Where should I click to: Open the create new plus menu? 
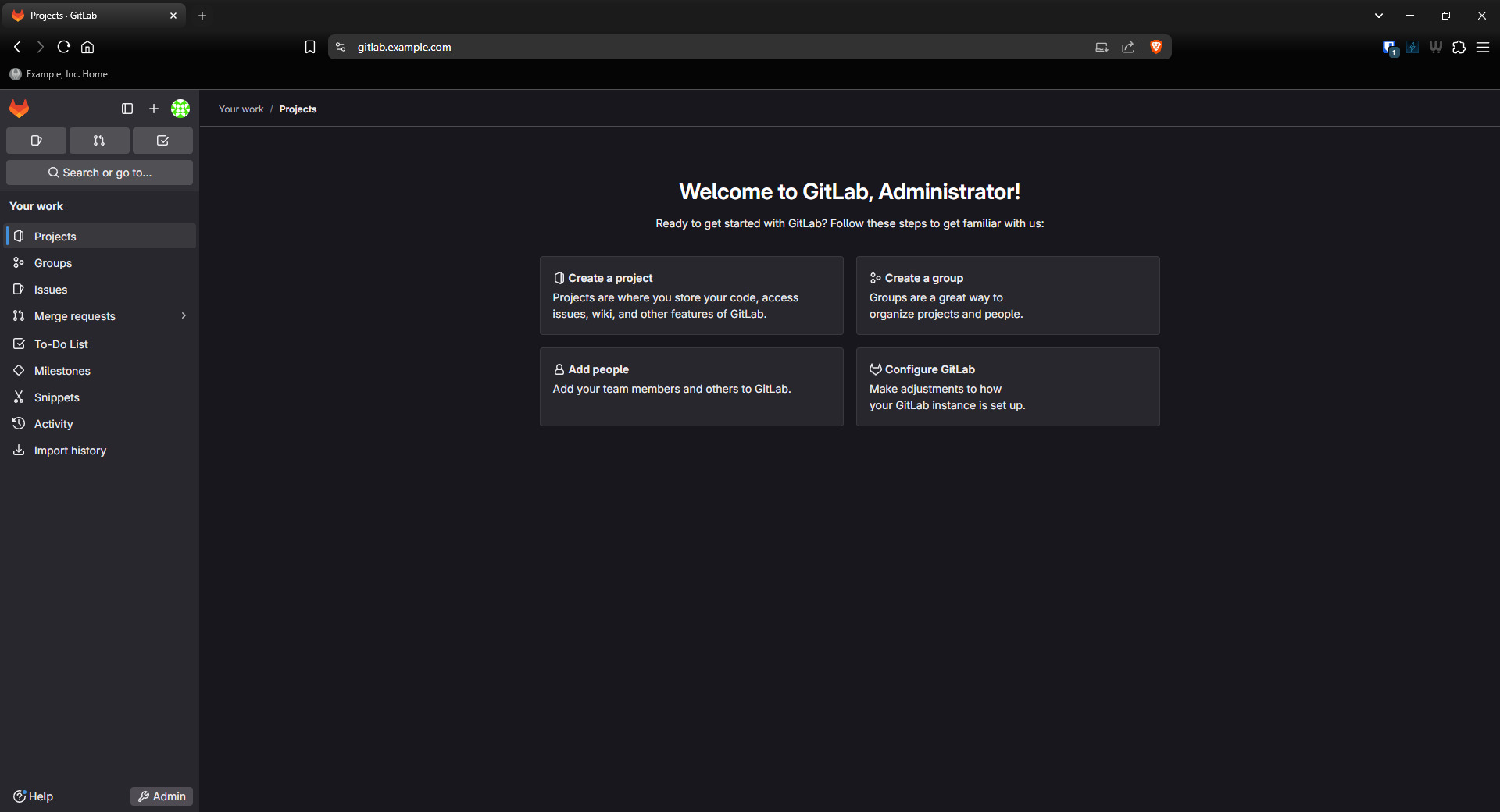154,109
